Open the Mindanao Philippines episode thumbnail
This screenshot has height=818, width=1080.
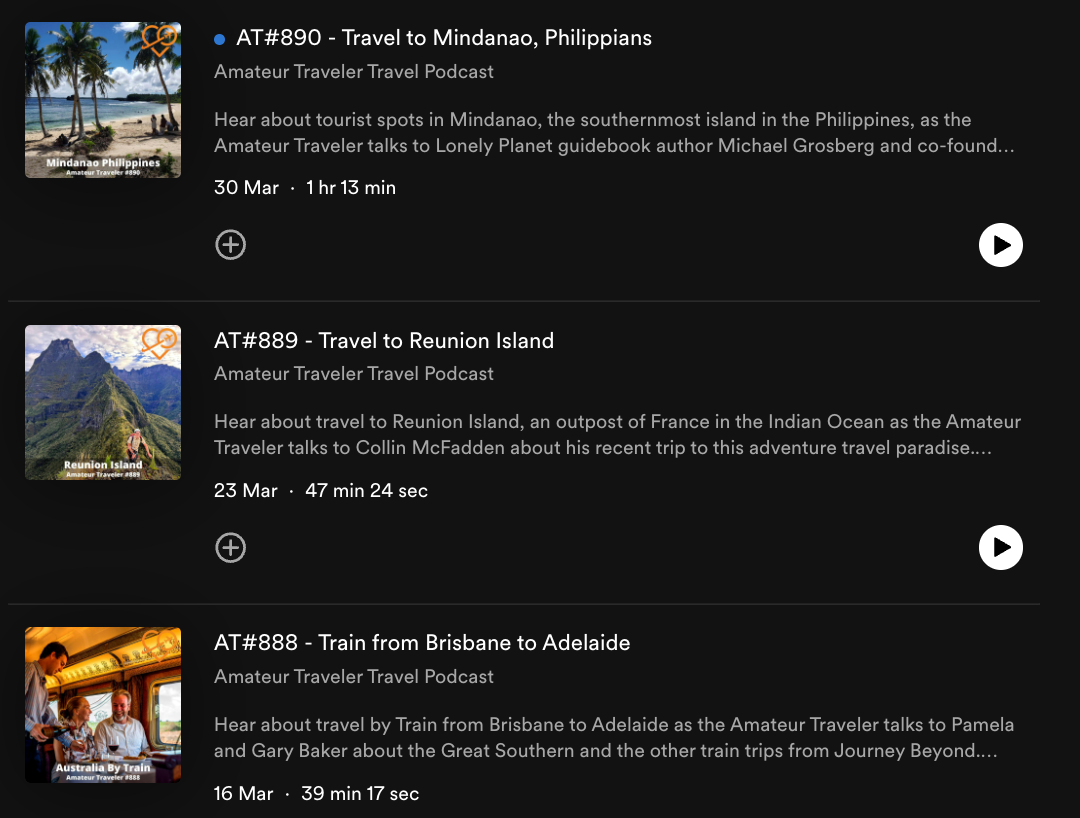point(102,99)
